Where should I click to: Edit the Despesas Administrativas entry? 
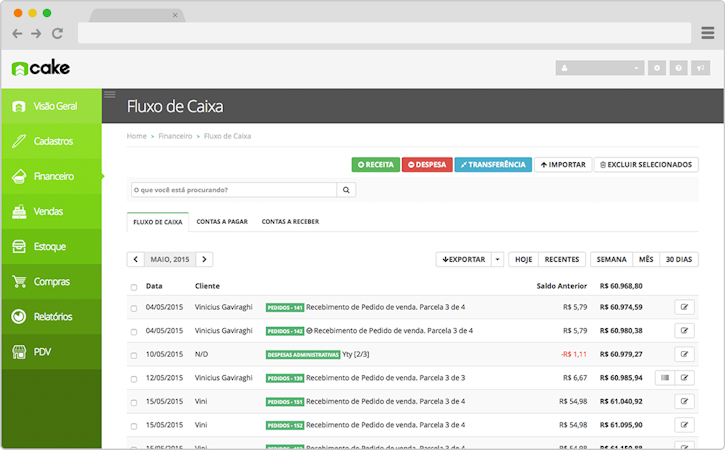pos(684,354)
